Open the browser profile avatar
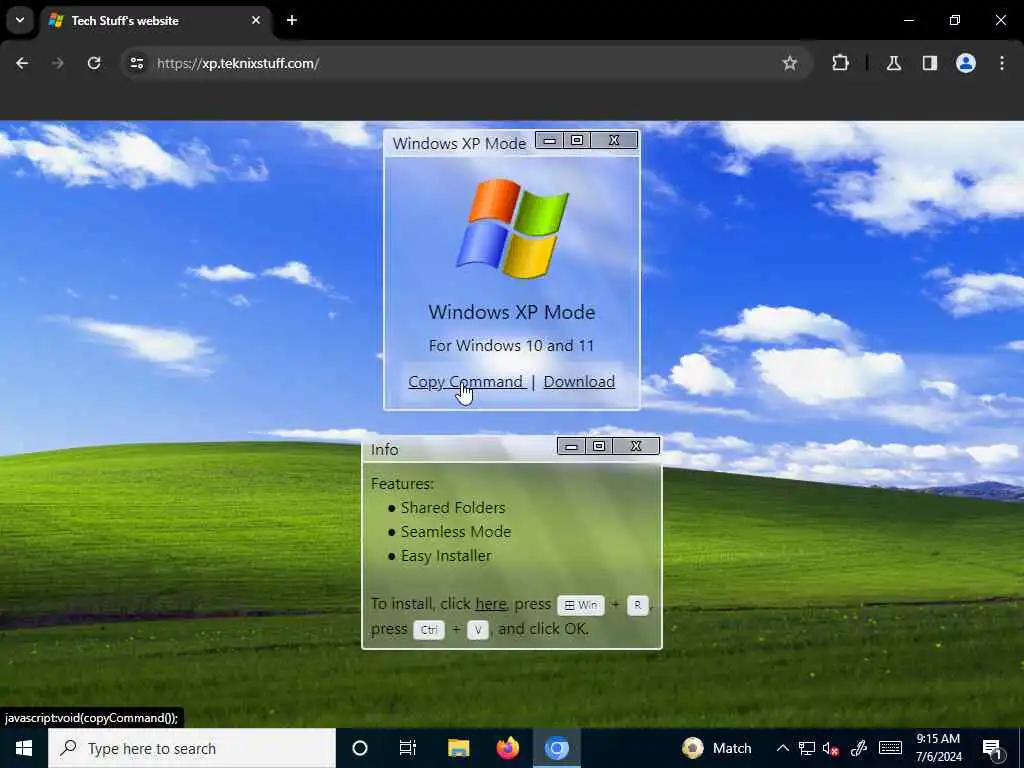This screenshot has height=768, width=1024. pyautogui.click(x=966, y=63)
